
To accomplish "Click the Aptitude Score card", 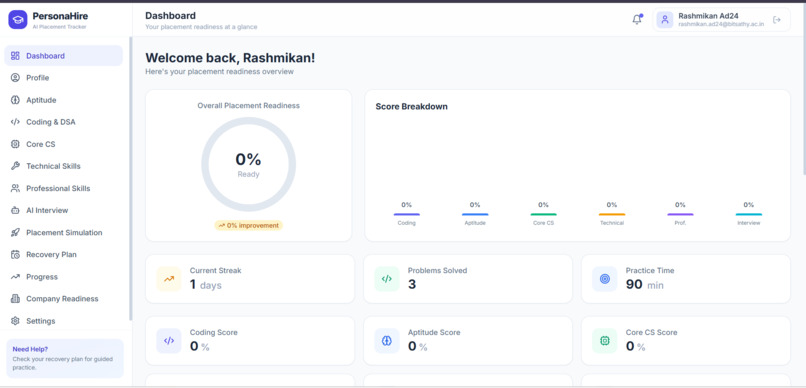I will pos(468,341).
